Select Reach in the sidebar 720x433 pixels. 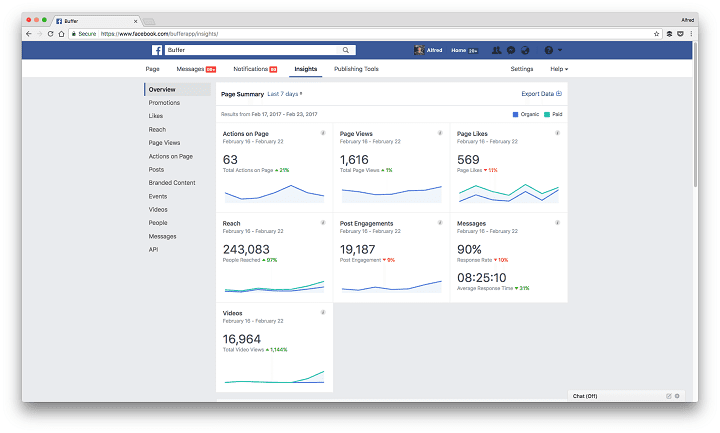click(157, 129)
